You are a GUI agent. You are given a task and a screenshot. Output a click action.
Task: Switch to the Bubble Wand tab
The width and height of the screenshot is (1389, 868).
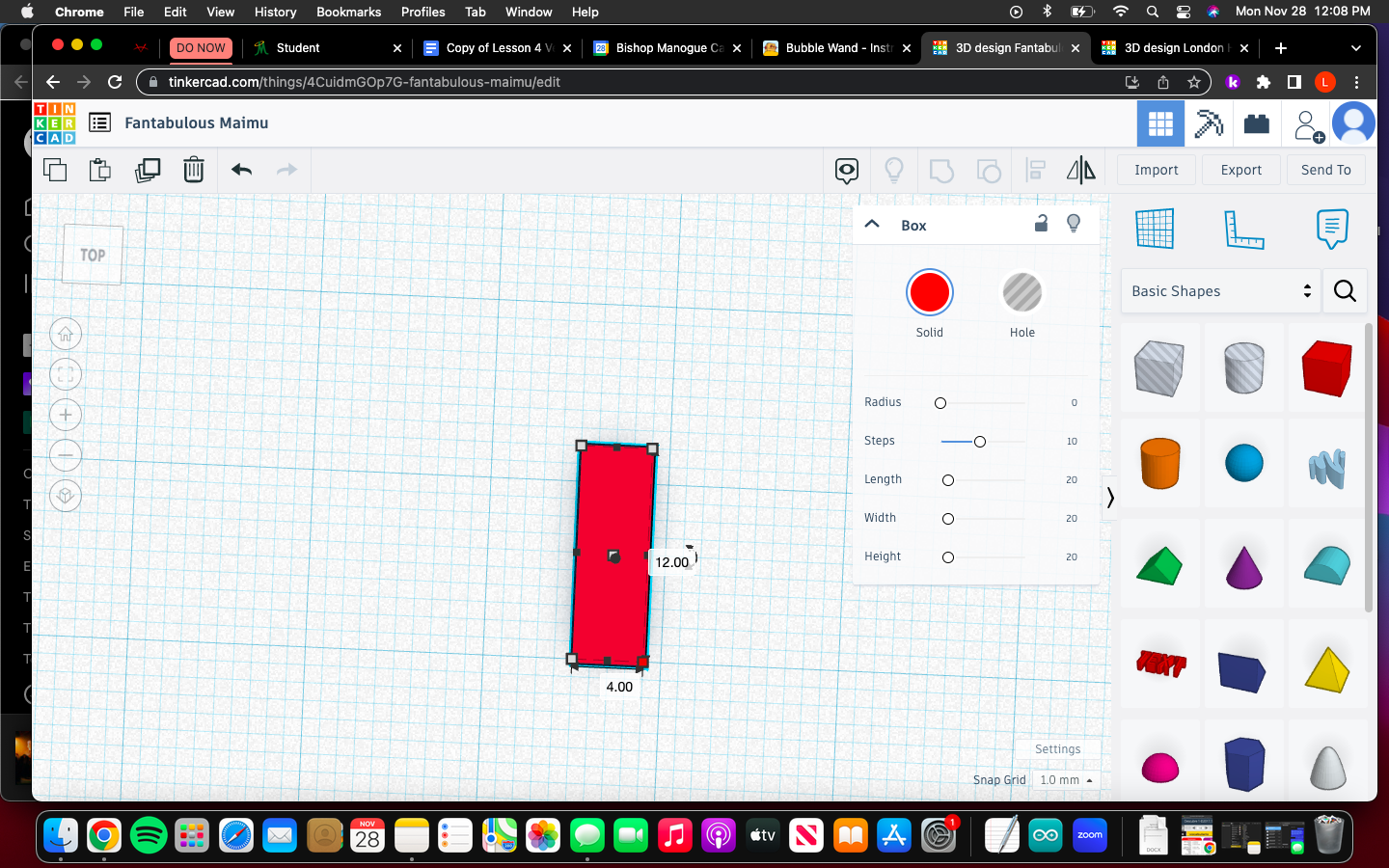tap(837, 48)
